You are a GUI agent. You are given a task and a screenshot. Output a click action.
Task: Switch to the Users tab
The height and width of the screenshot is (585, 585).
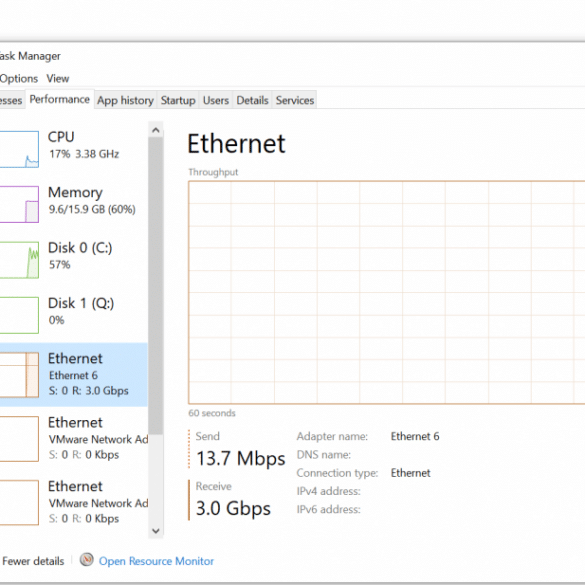[216, 100]
